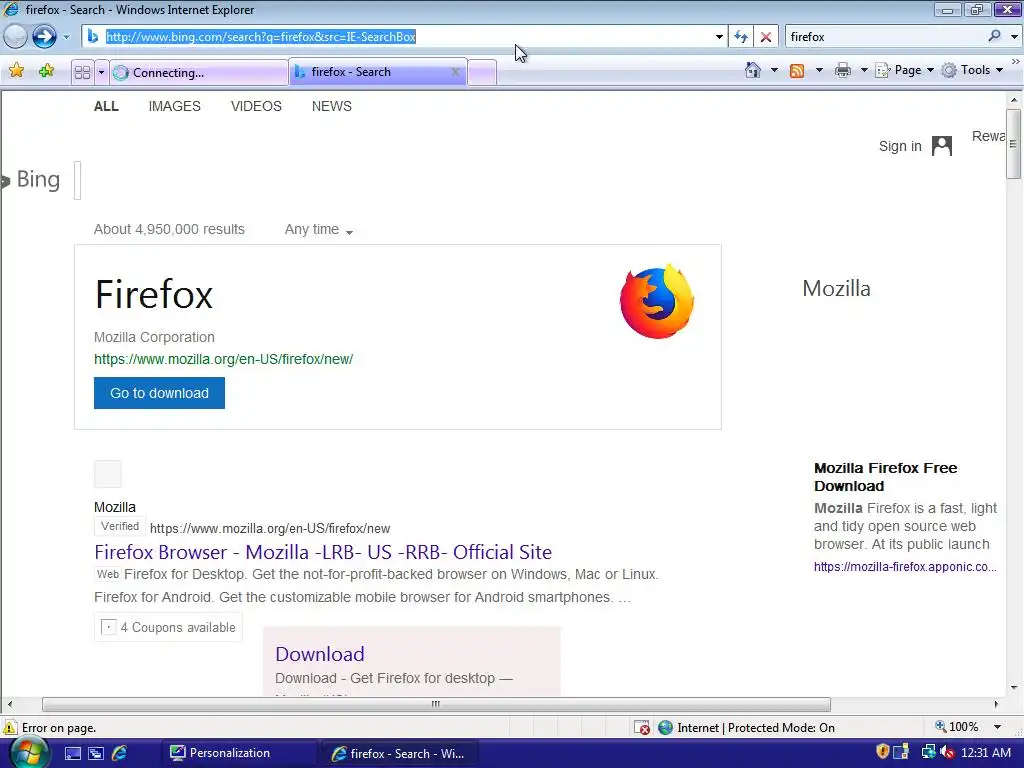Open the Any time filter dropdown
Image resolution: width=1024 pixels, height=768 pixels.
point(319,230)
